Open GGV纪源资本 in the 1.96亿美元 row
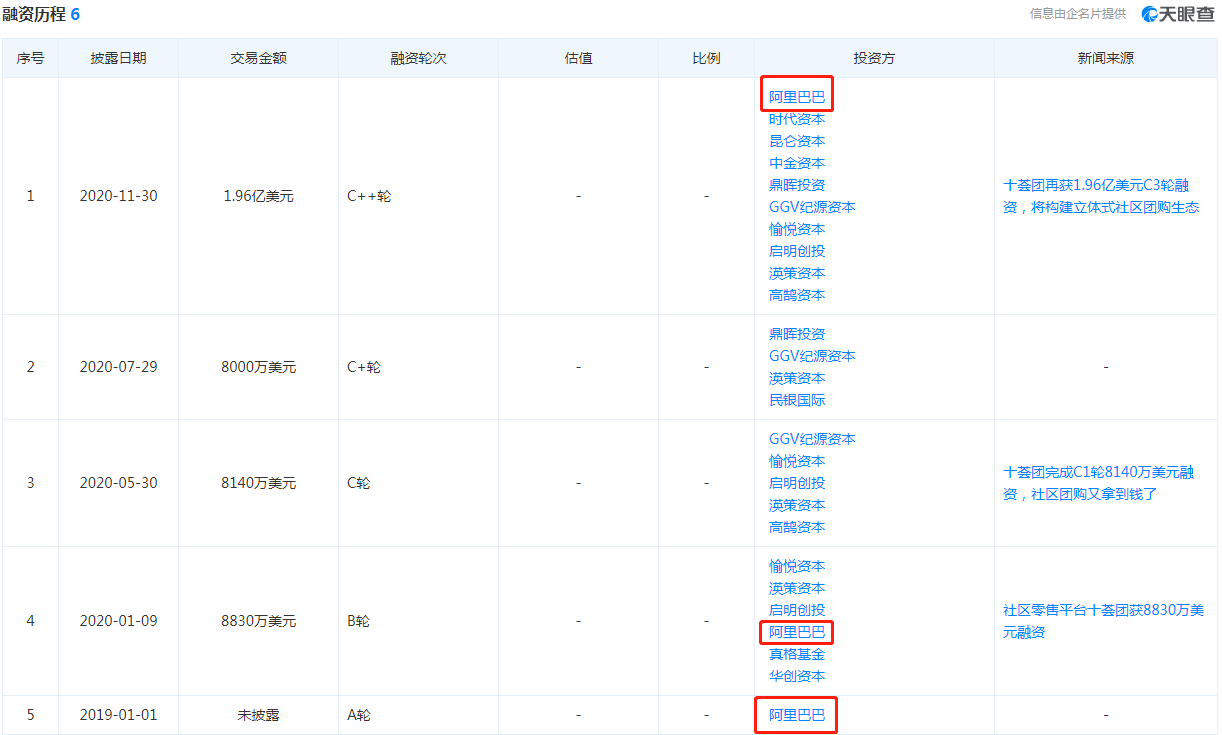The height and width of the screenshot is (735, 1222). click(812, 207)
